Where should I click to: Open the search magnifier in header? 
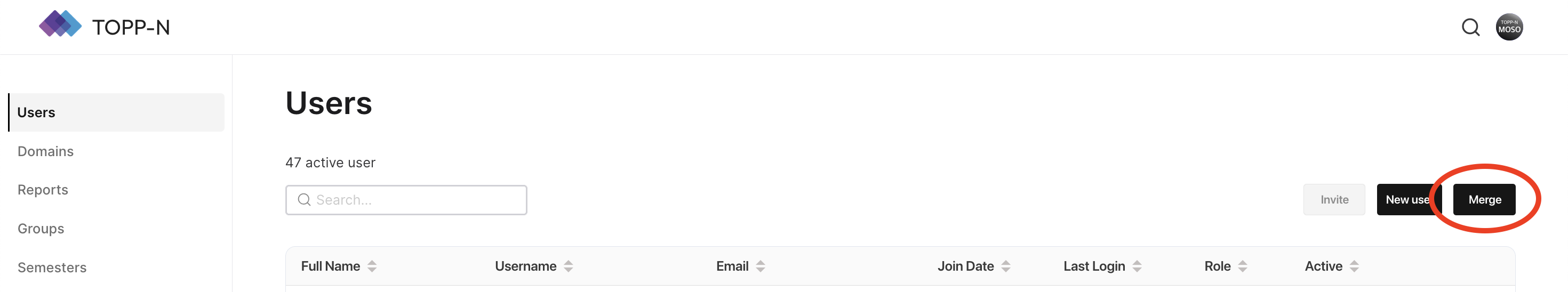click(1470, 27)
